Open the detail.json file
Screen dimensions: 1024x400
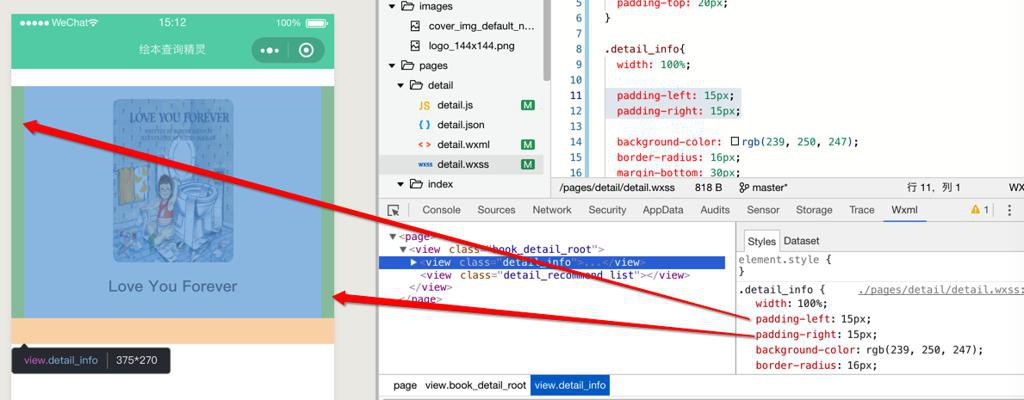click(x=460, y=125)
